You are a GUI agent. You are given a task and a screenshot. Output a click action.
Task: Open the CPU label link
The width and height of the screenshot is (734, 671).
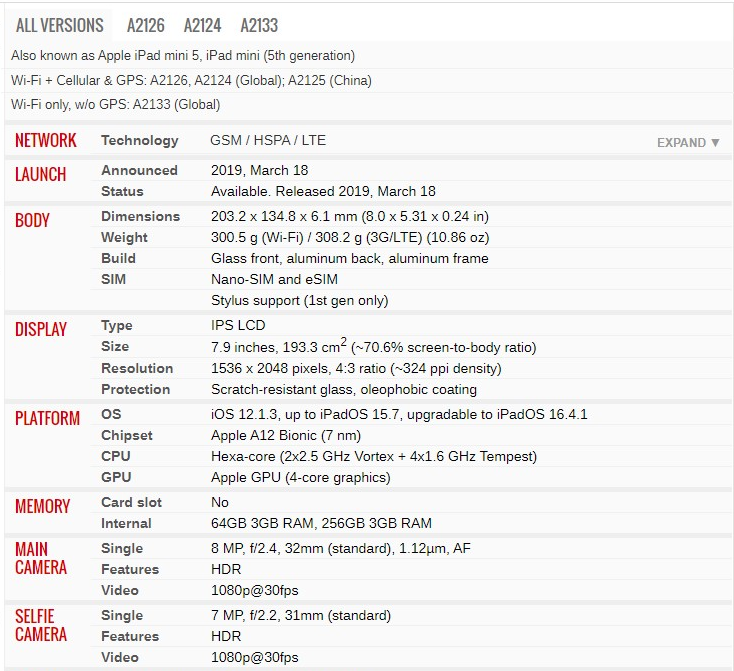tap(116, 457)
